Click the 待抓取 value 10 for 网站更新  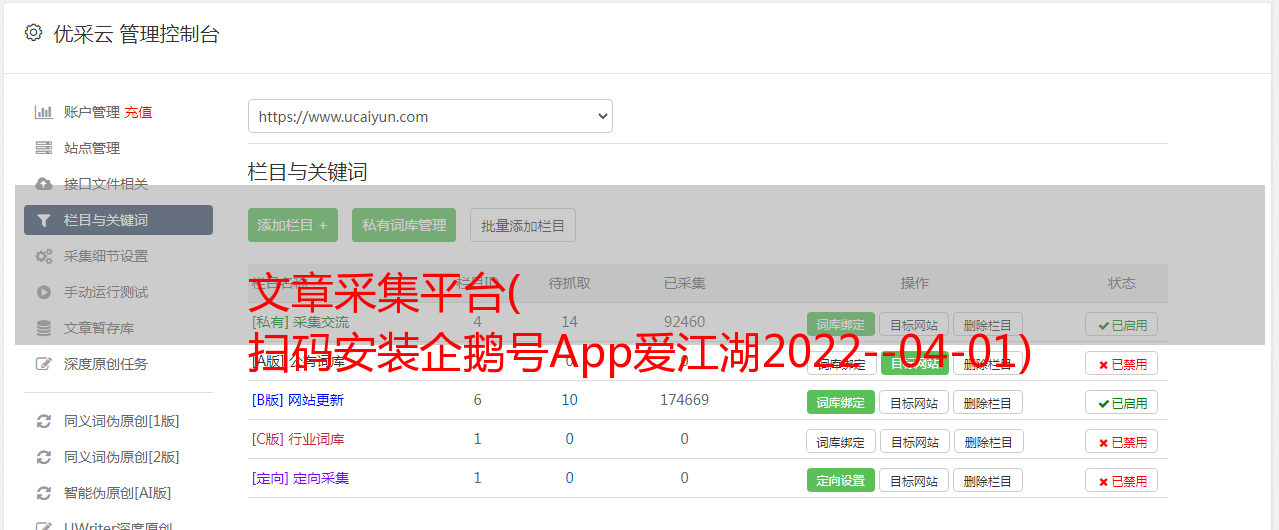[569, 400]
